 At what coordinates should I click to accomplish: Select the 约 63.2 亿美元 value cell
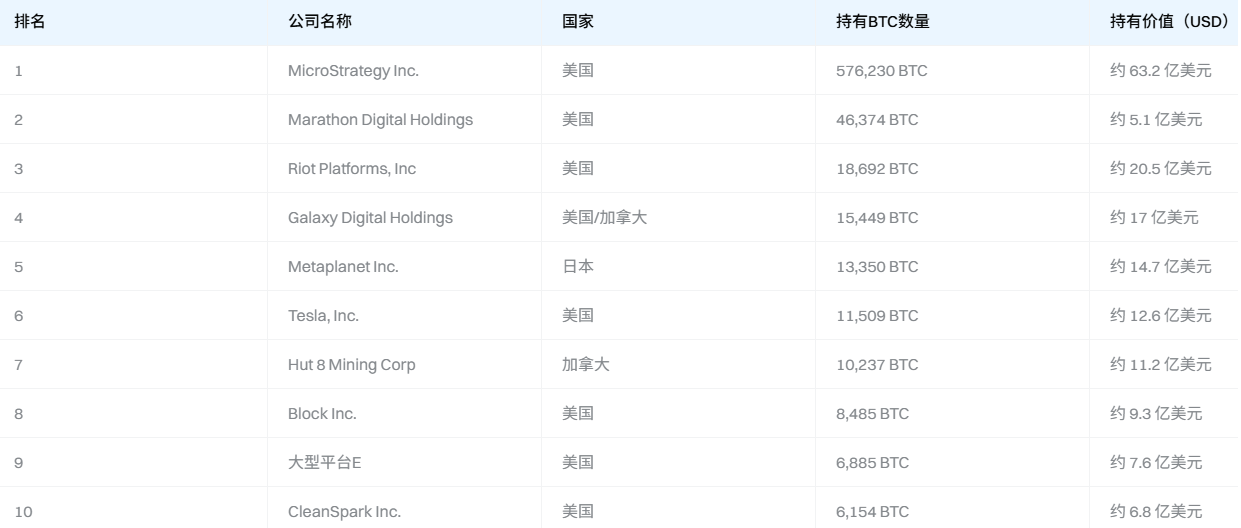(x=1160, y=71)
